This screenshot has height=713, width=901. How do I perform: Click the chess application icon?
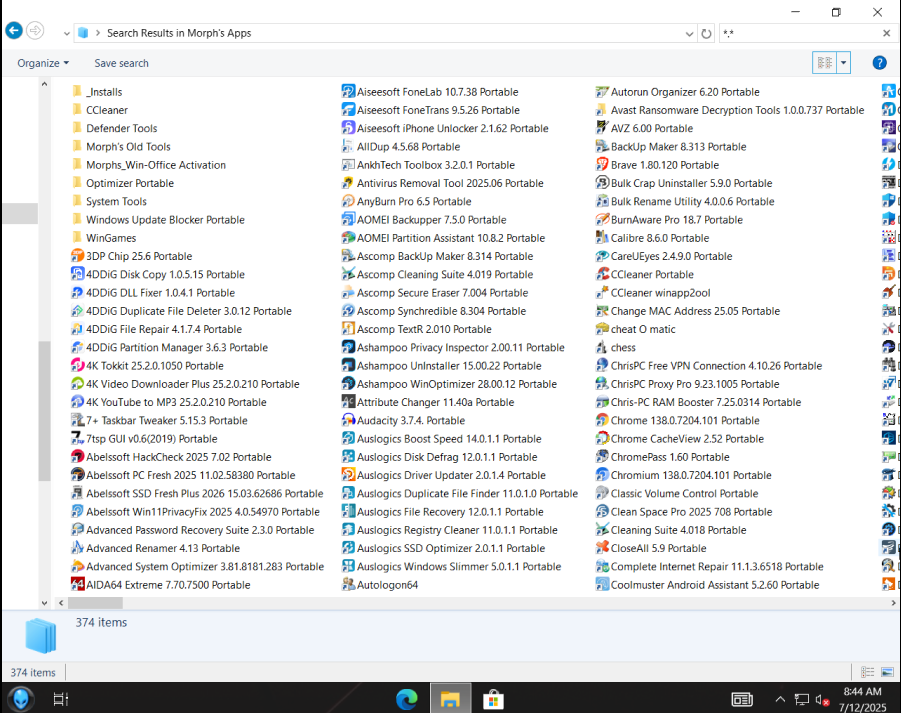602,348
